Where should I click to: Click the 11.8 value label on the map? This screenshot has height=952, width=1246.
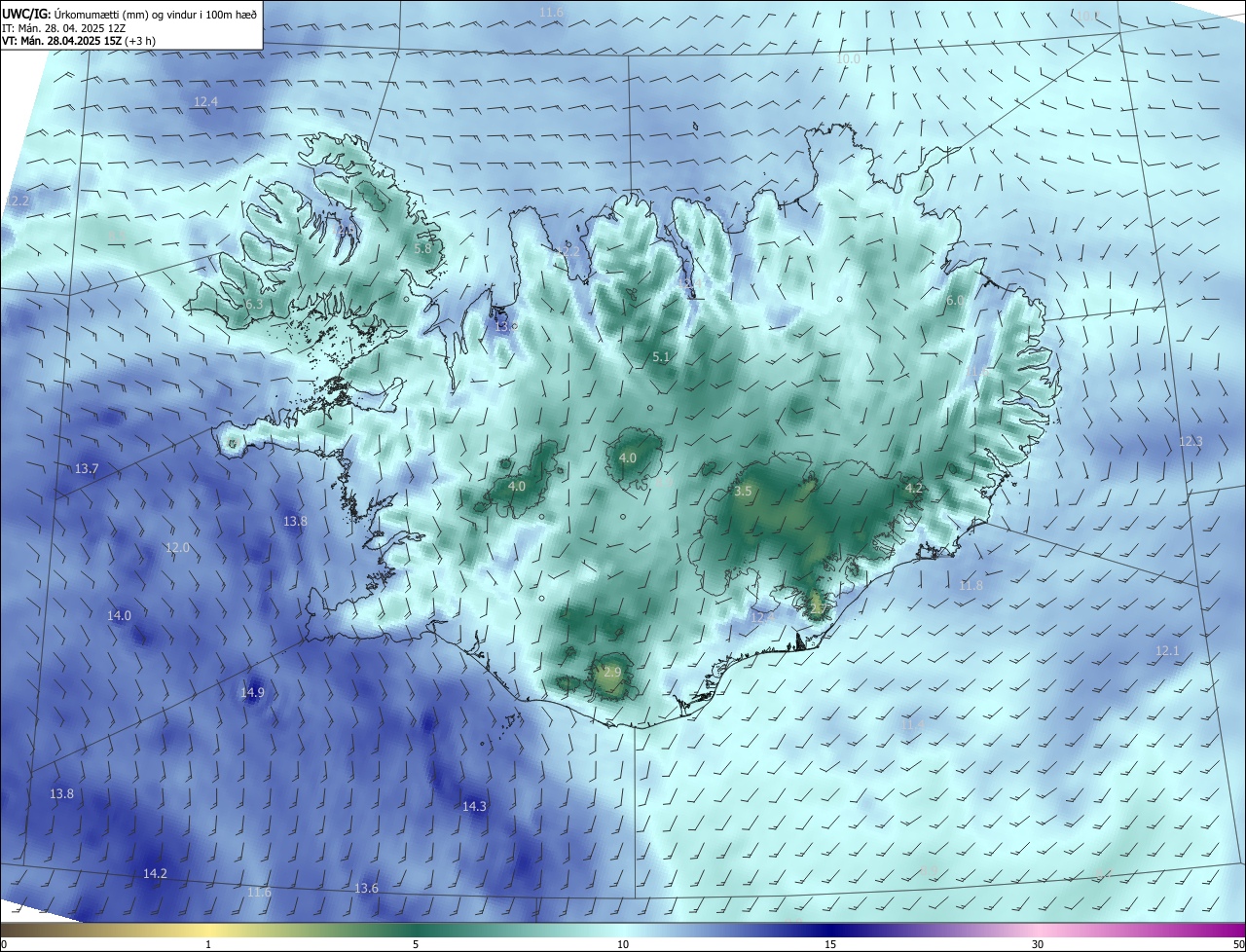point(971,585)
